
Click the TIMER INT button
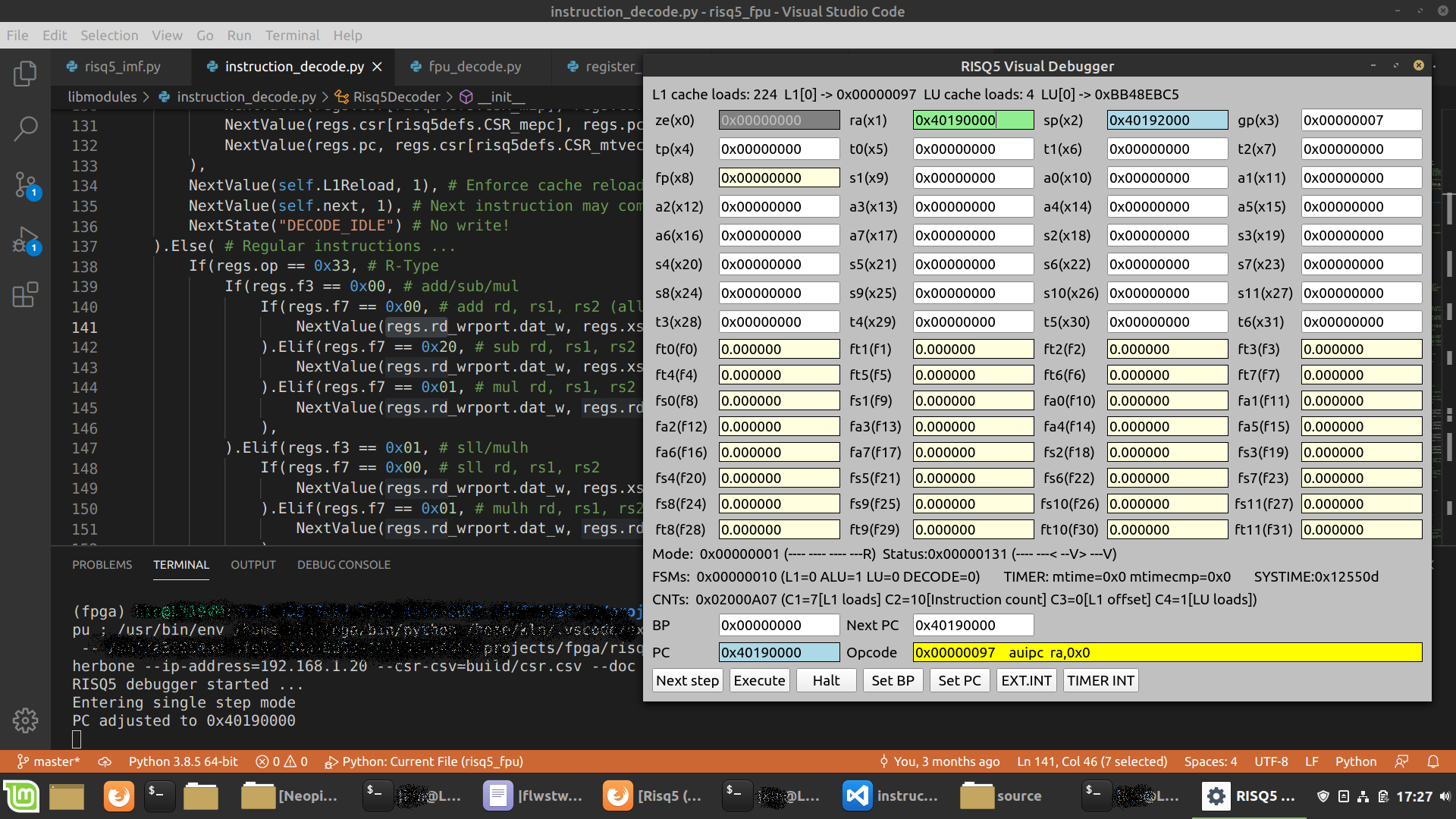point(1100,680)
